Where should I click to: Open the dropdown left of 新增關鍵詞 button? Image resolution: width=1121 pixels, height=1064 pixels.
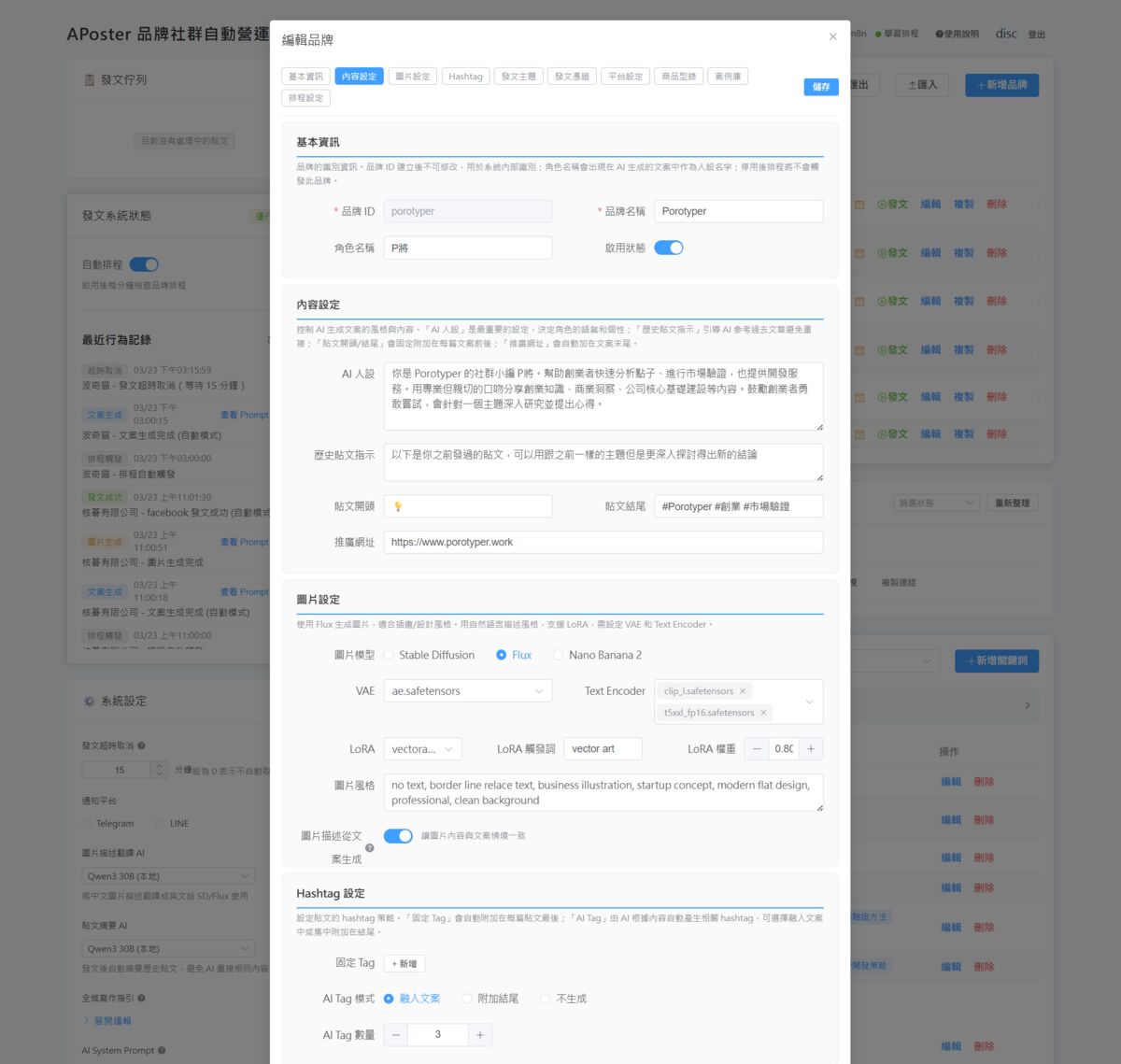tap(897, 661)
